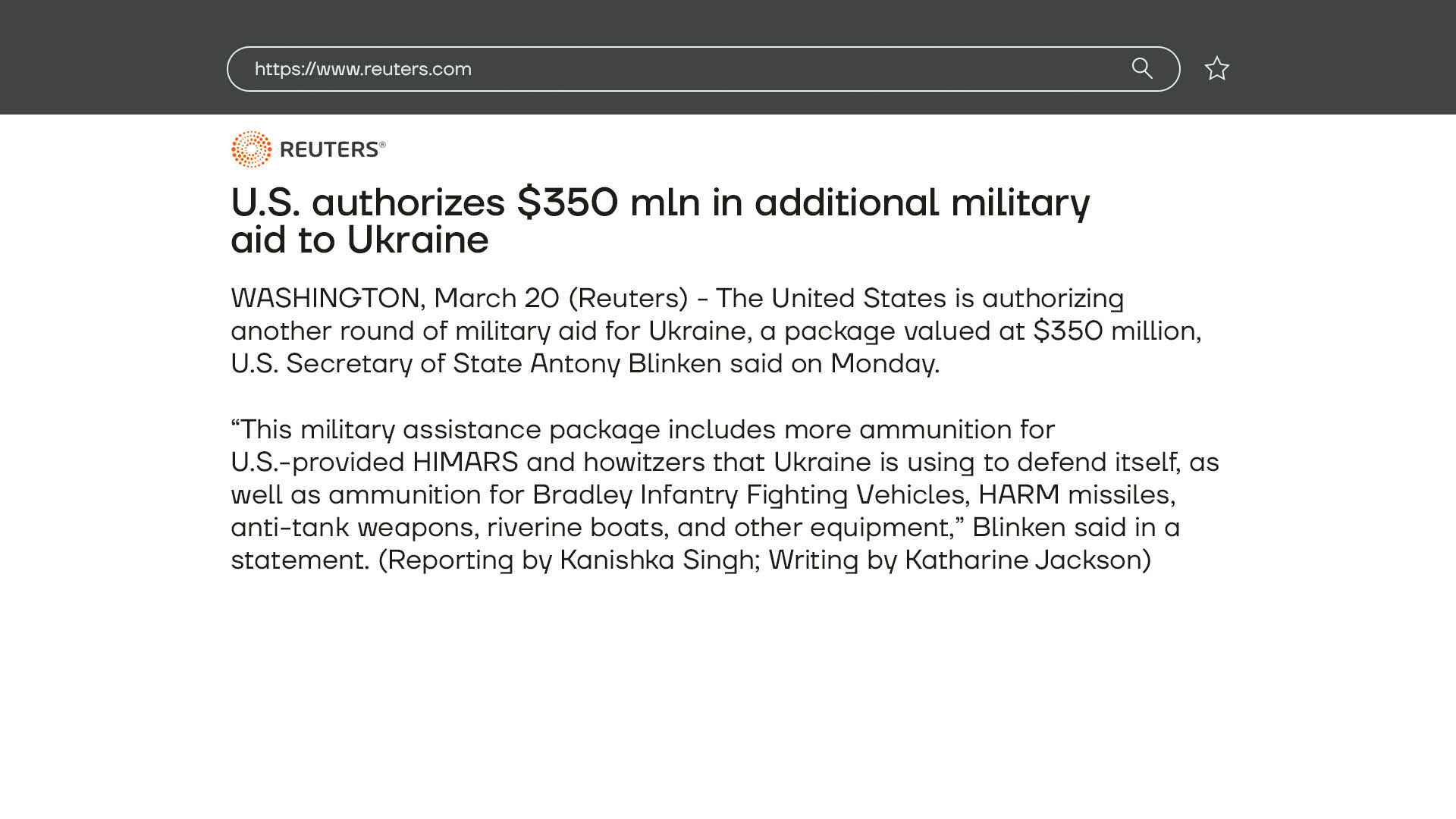Click the registered trademark symbol by REUTERS
1456x819 pixels.
click(x=382, y=144)
